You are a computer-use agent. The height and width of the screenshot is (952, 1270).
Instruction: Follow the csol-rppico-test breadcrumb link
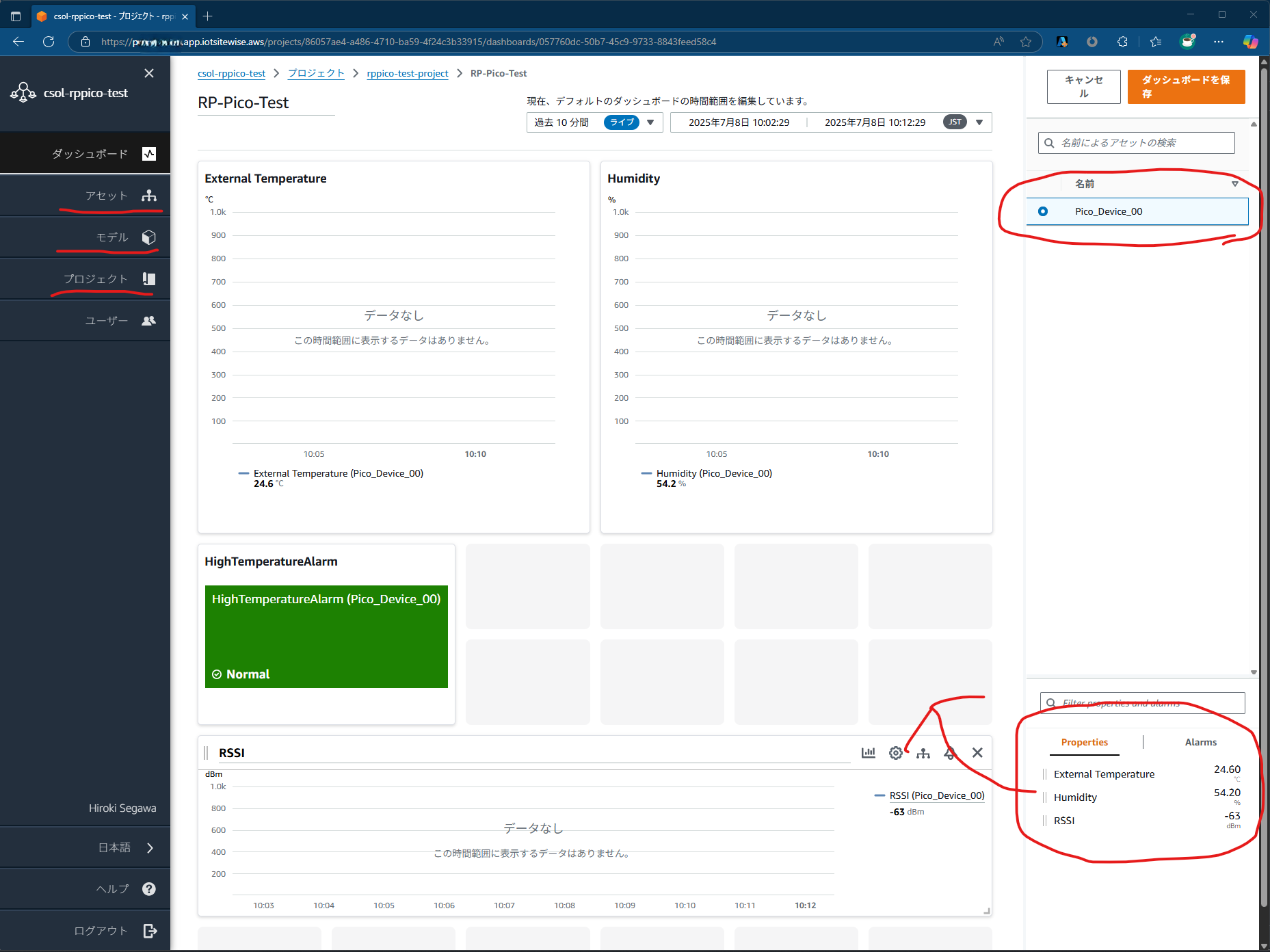pyautogui.click(x=231, y=73)
